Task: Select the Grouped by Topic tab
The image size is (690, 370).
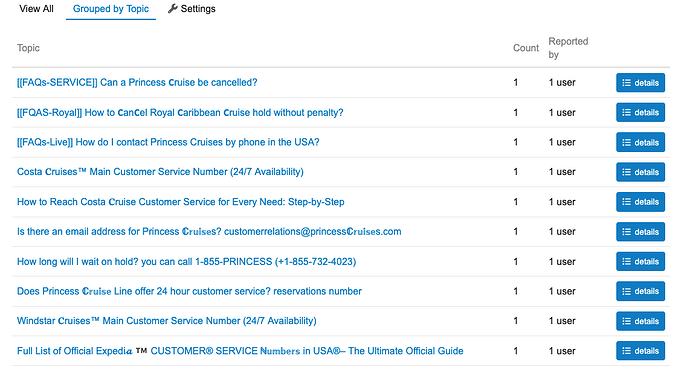Action: click(111, 9)
